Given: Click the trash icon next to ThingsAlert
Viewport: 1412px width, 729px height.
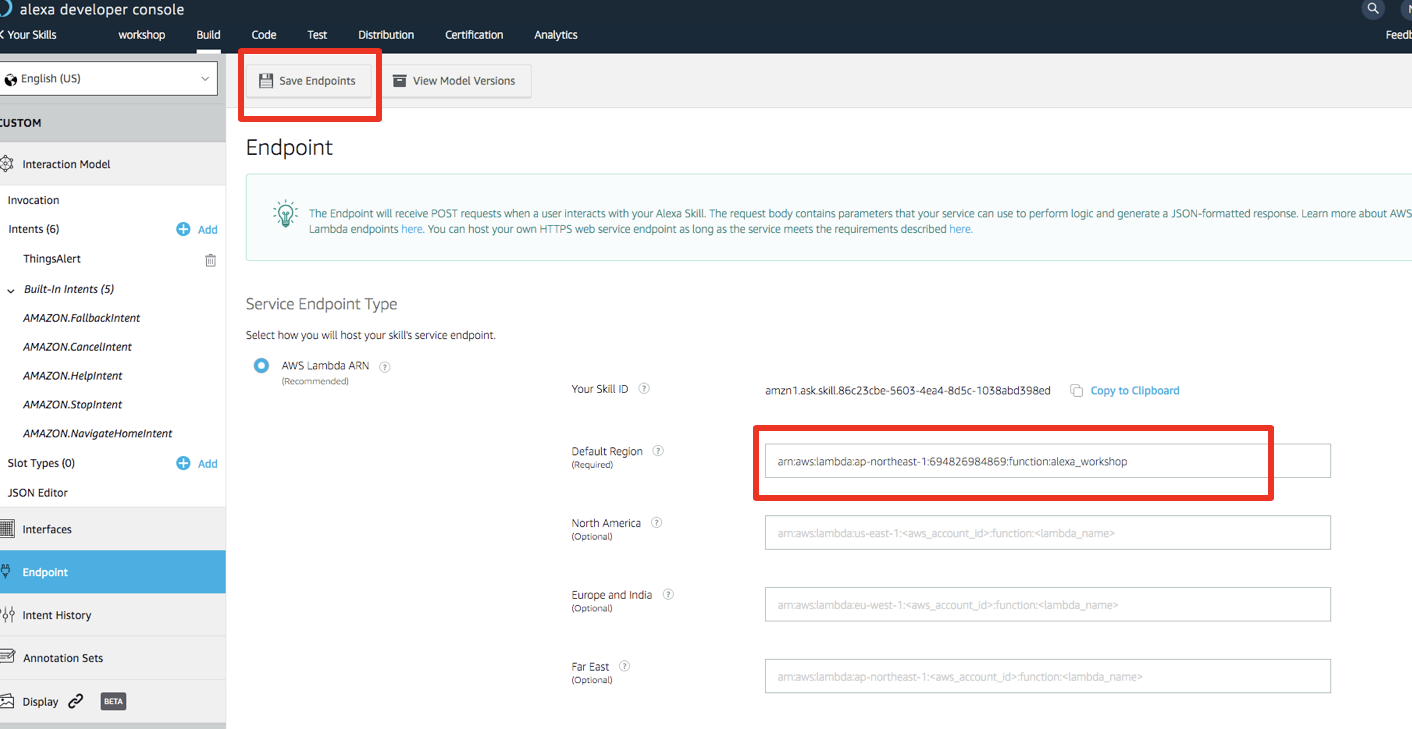Looking at the screenshot, I should [210, 260].
